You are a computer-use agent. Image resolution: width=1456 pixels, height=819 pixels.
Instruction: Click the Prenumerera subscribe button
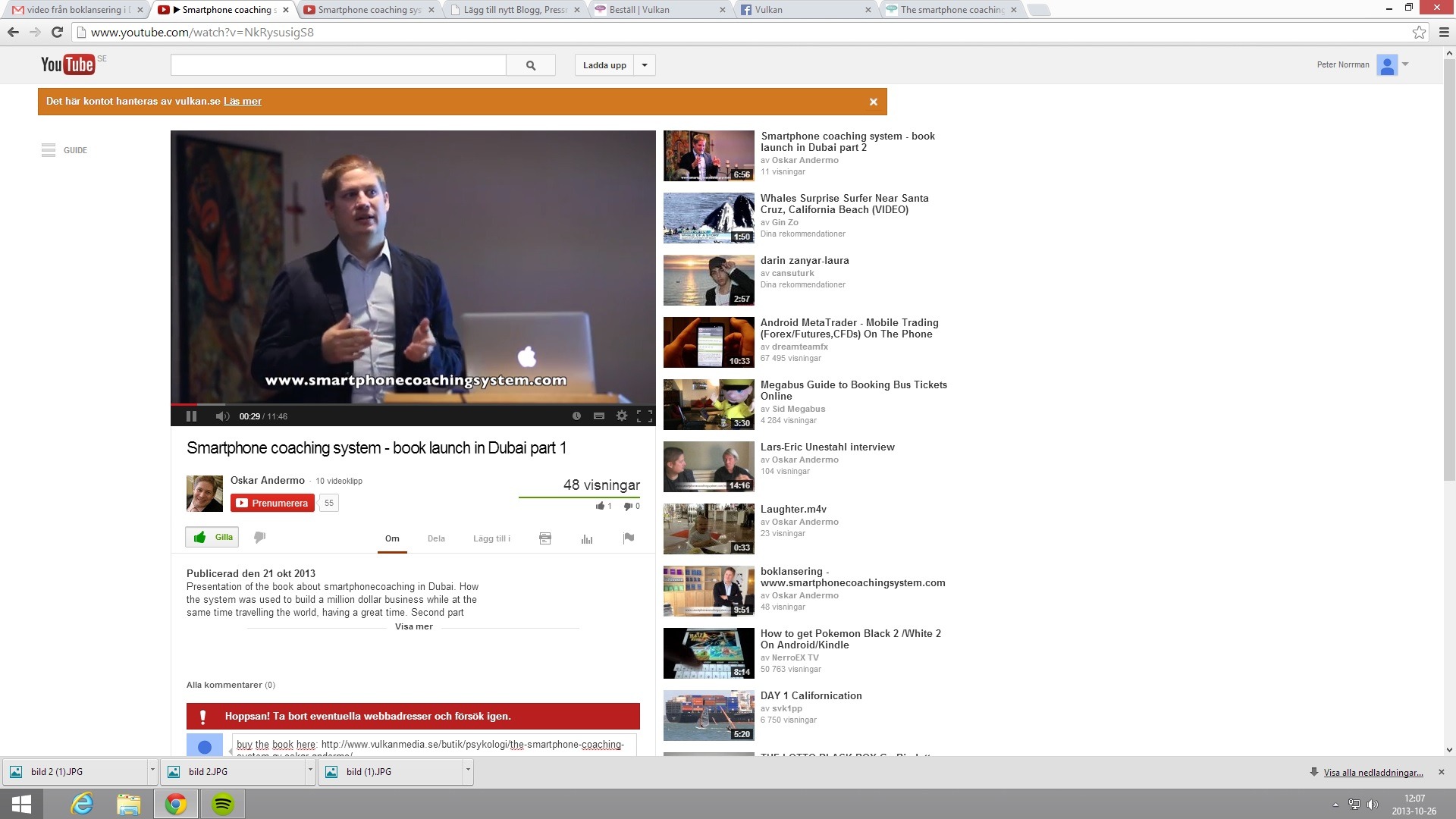pos(273,503)
